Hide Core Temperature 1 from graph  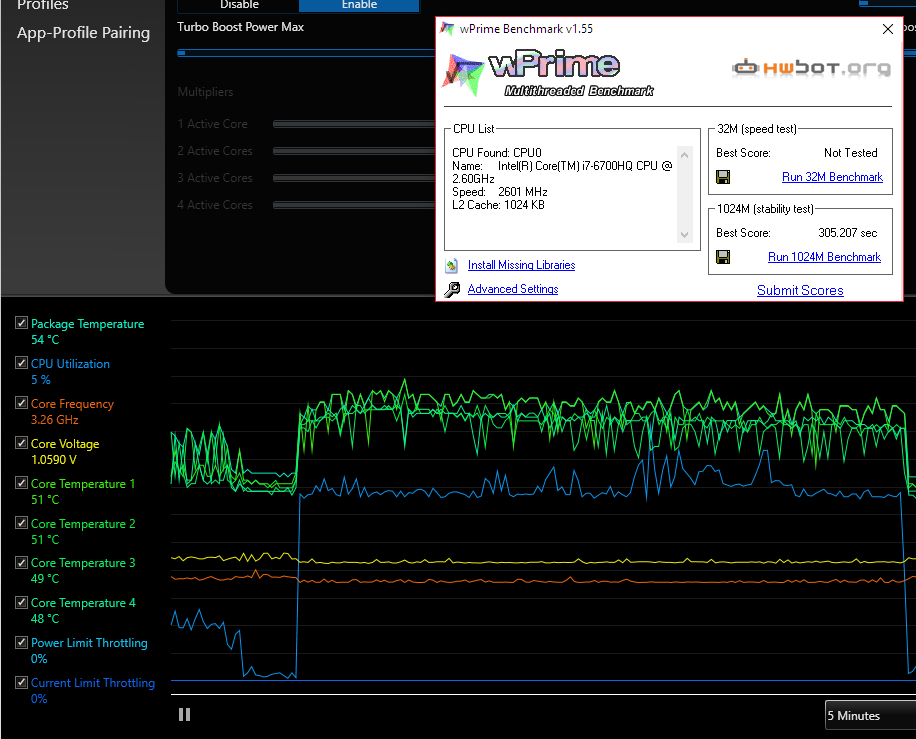[22, 483]
